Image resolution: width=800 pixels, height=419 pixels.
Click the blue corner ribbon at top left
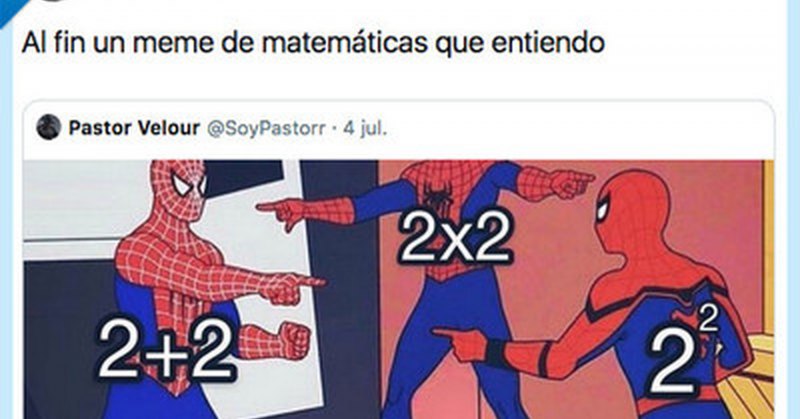coord(10,11)
